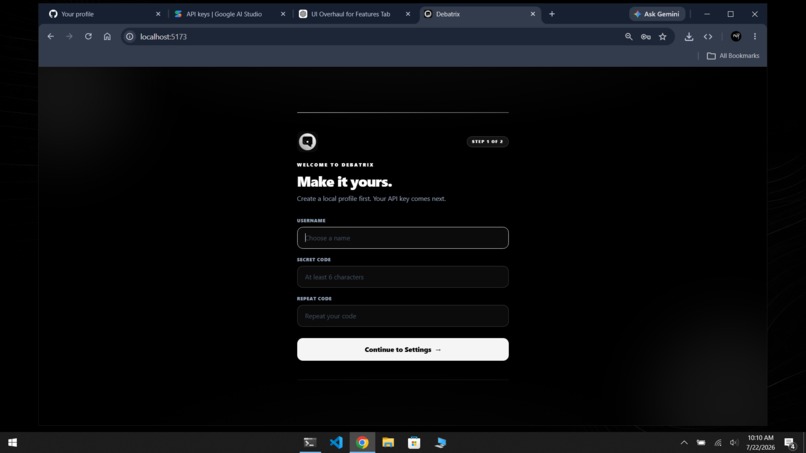Click the Ask Gemini button

(657, 14)
